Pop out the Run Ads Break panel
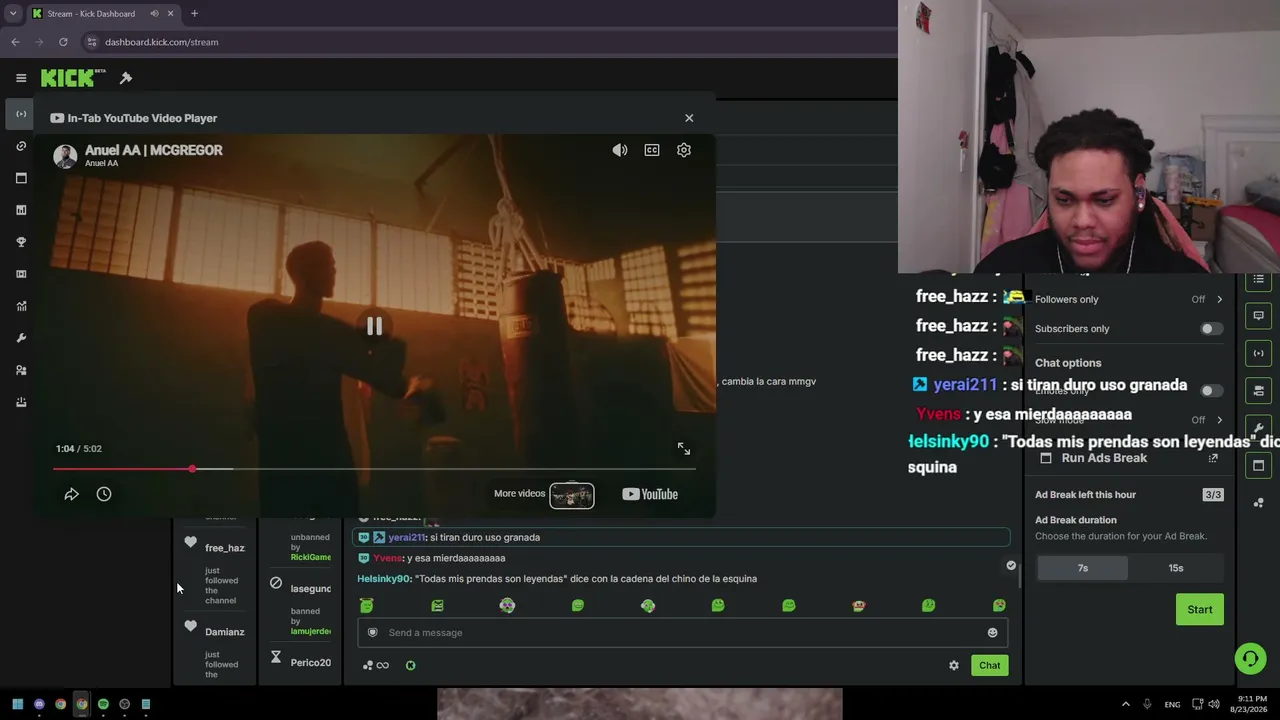The width and height of the screenshot is (1280, 720). [x=1213, y=458]
